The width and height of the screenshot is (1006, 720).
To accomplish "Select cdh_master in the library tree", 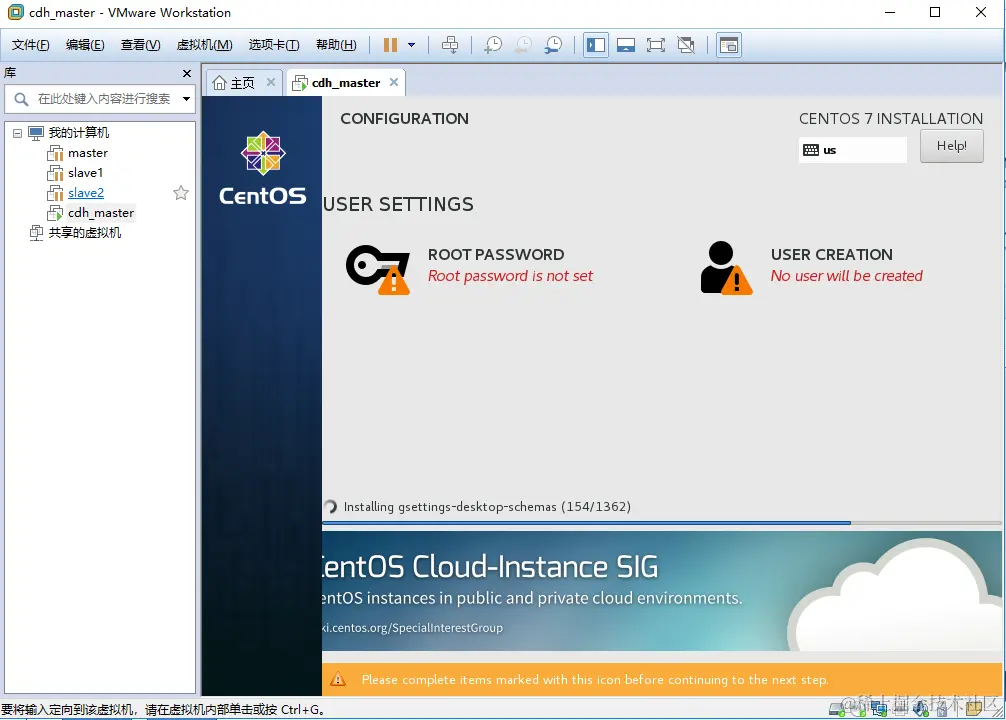I will click(x=101, y=212).
